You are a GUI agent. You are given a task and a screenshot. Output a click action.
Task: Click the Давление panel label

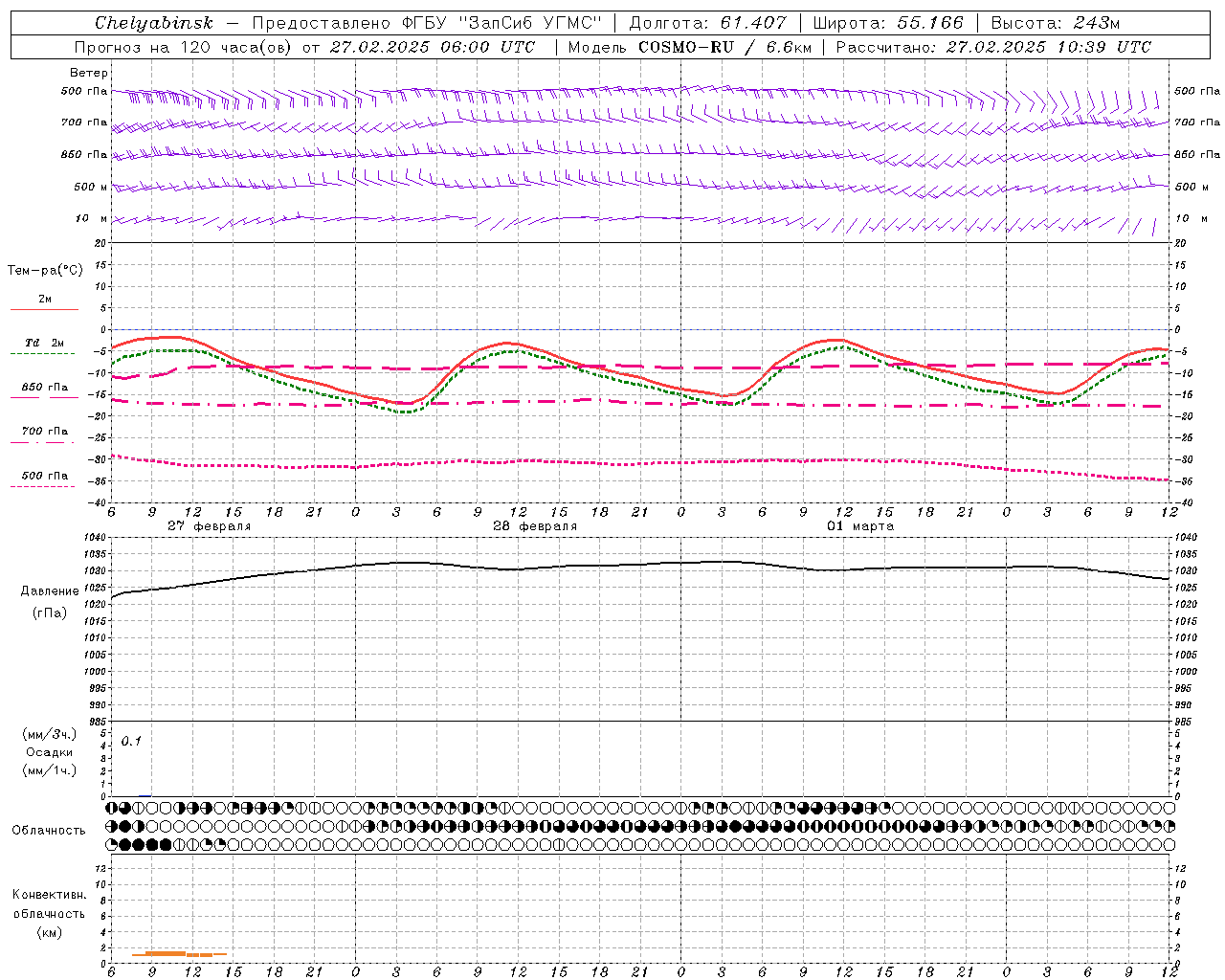click(x=50, y=591)
